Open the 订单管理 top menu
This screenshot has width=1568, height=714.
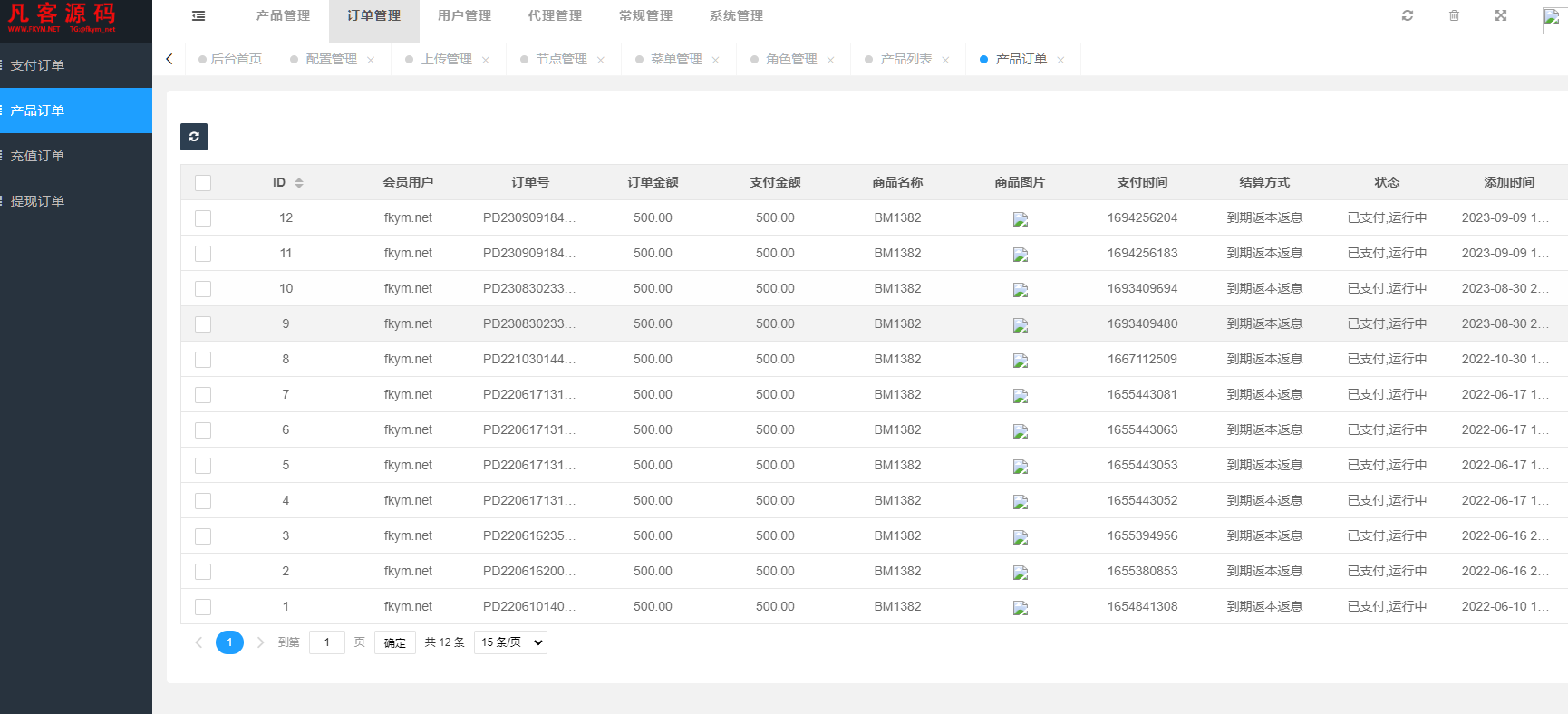pyautogui.click(x=373, y=16)
